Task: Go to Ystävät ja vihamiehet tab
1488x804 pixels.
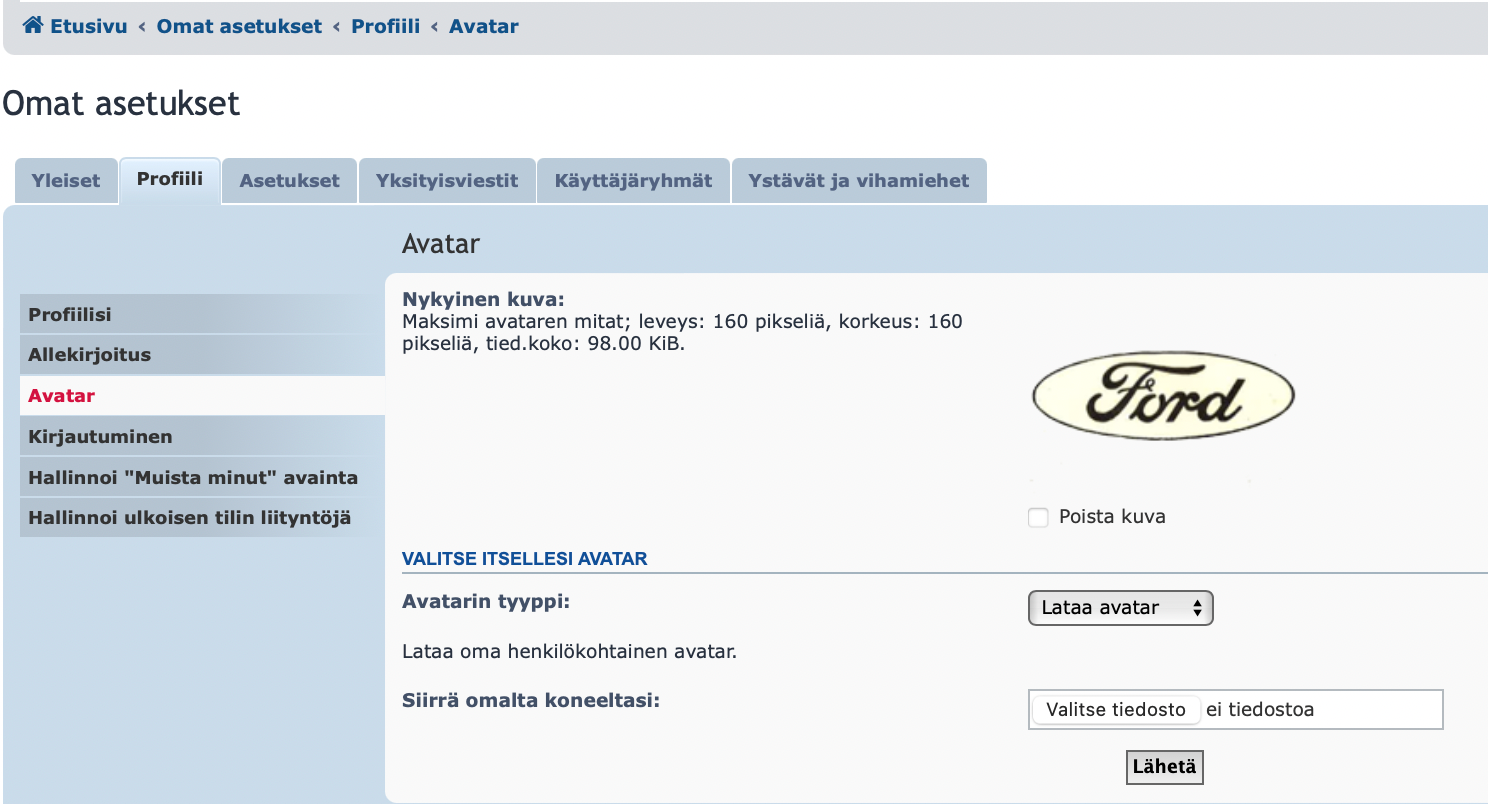Action: point(859,181)
